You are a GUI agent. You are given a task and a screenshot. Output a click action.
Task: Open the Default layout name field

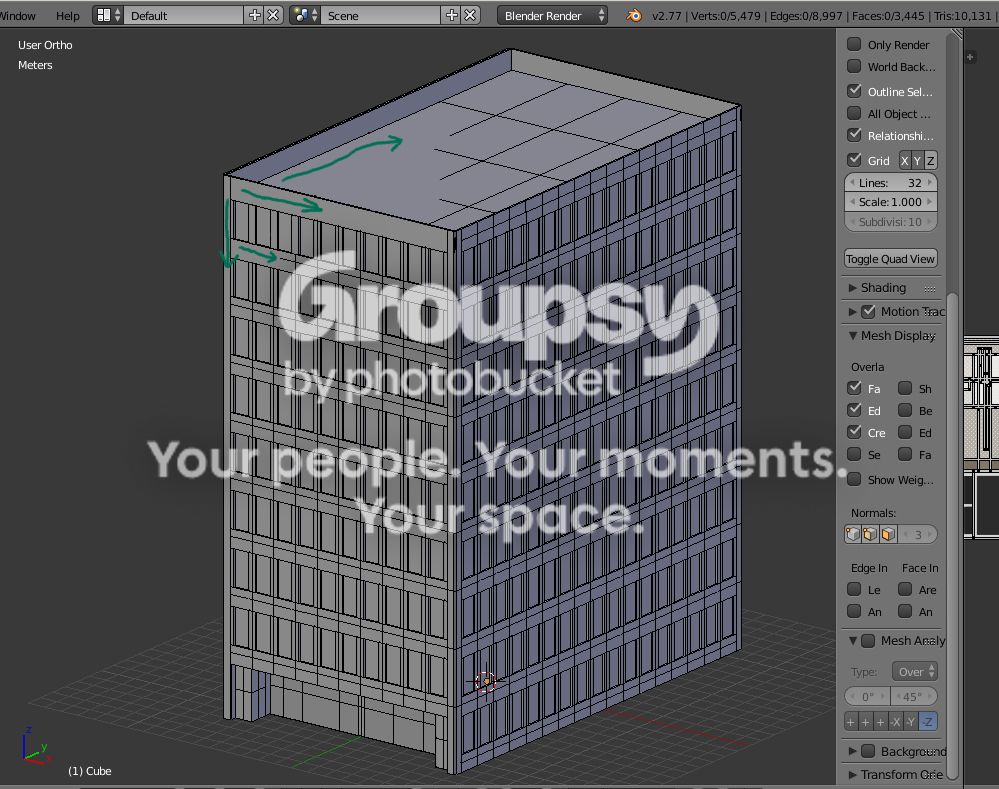[x=183, y=15]
